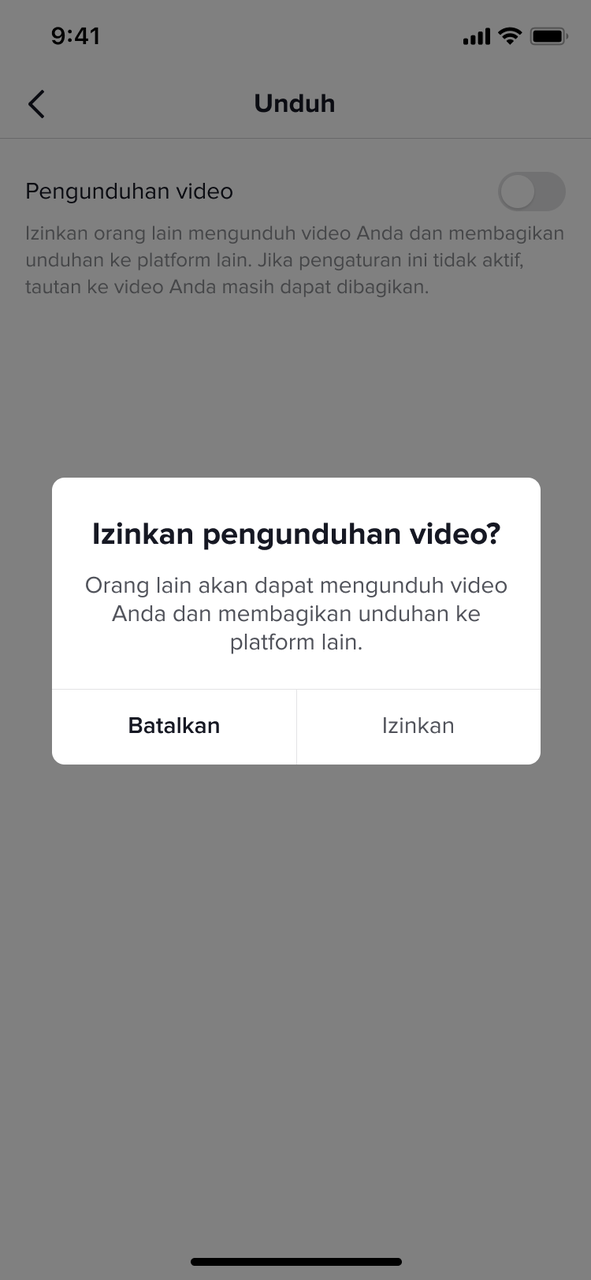Viewport: 591px width, 1280px height.
Task: Tap the line 'Orang lain akan dapat mengunduh video'
Action: pyautogui.click(x=296, y=585)
